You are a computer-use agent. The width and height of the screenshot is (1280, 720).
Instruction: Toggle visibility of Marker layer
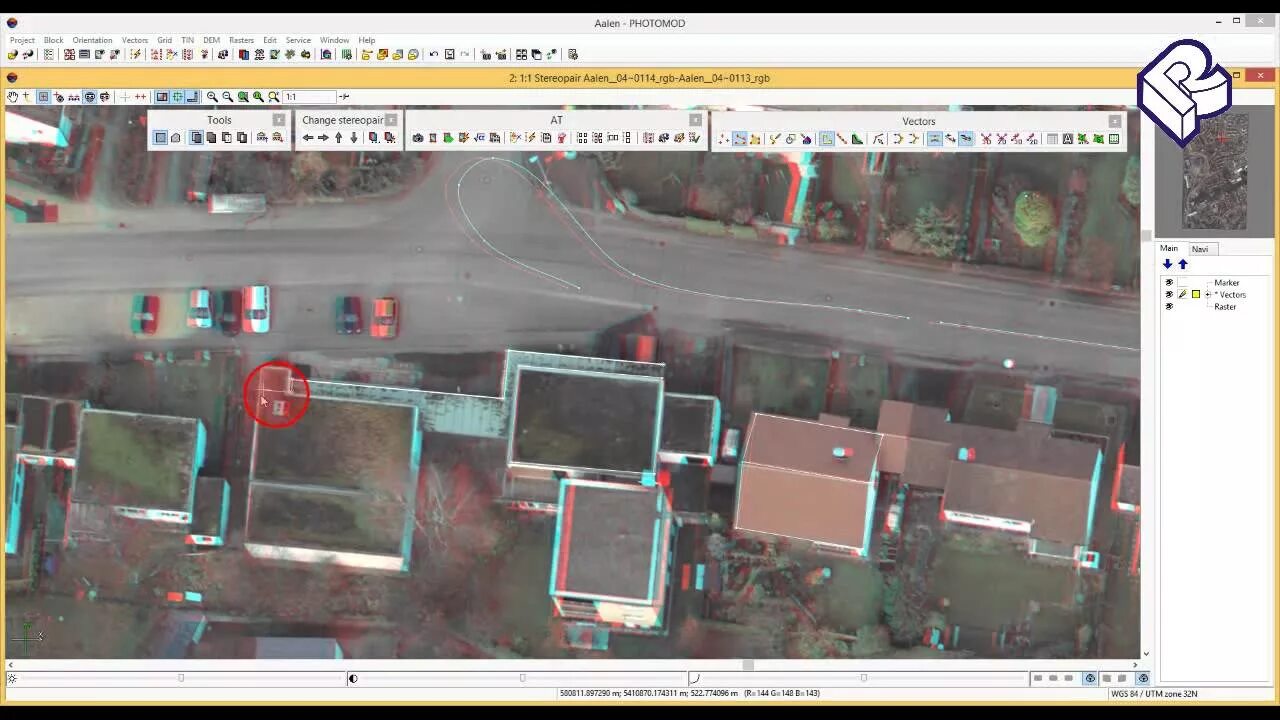tap(1169, 283)
